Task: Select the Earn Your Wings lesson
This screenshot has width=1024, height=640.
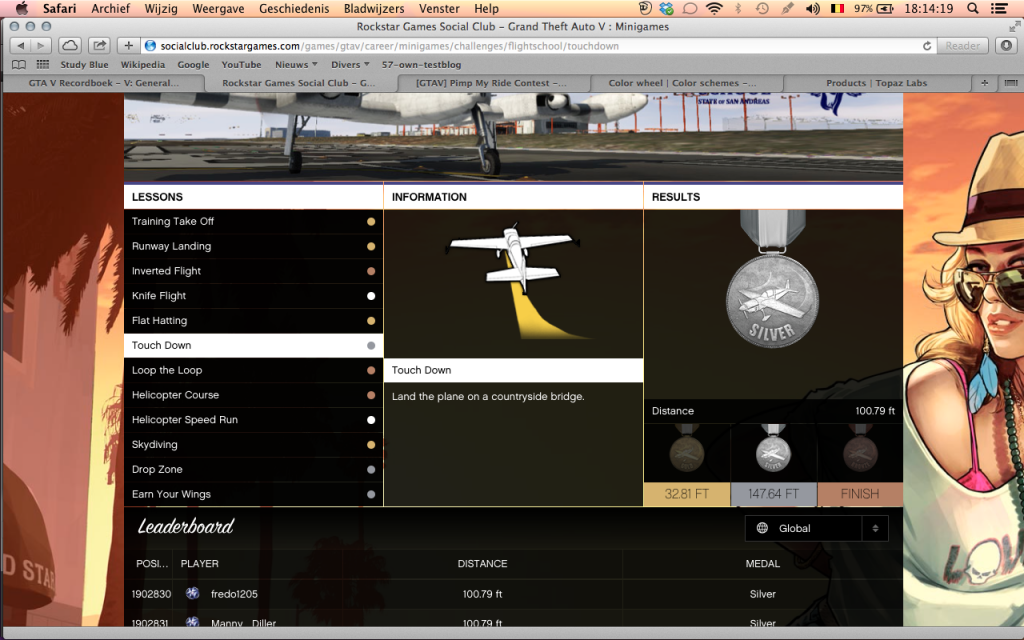Action: (x=253, y=494)
